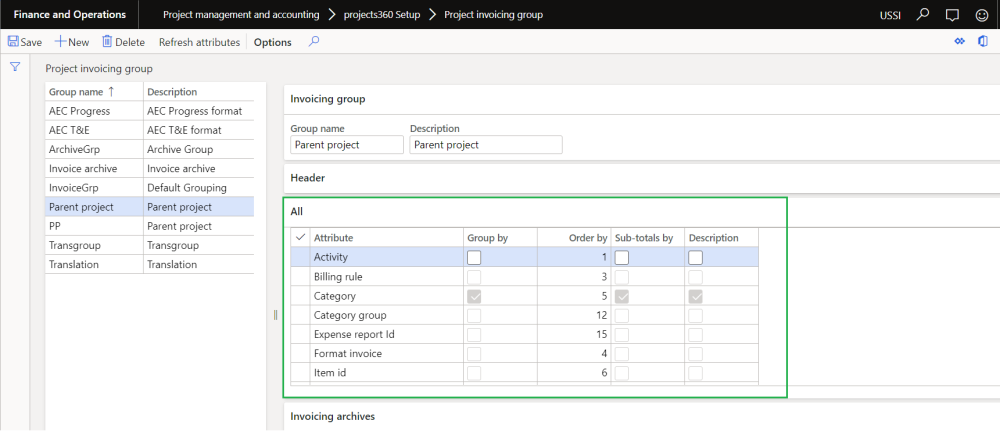This screenshot has width=1000, height=435.
Task: Click the search magnifier in the action bar
Action: pos(314,42)
